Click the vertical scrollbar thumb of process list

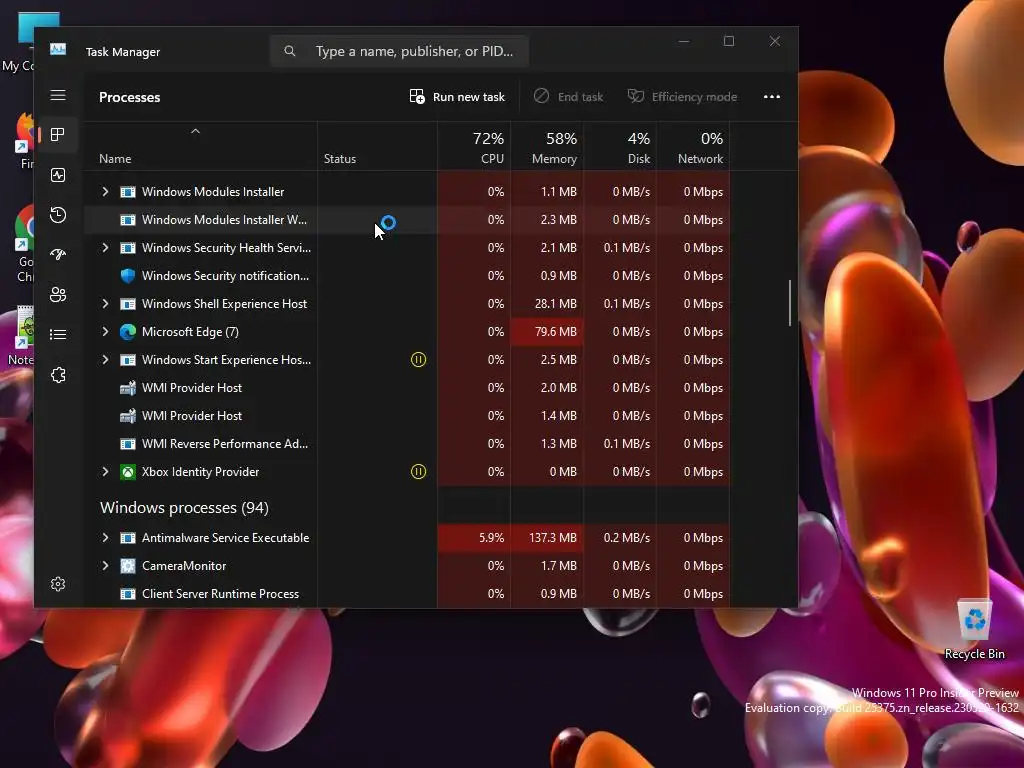790,302
